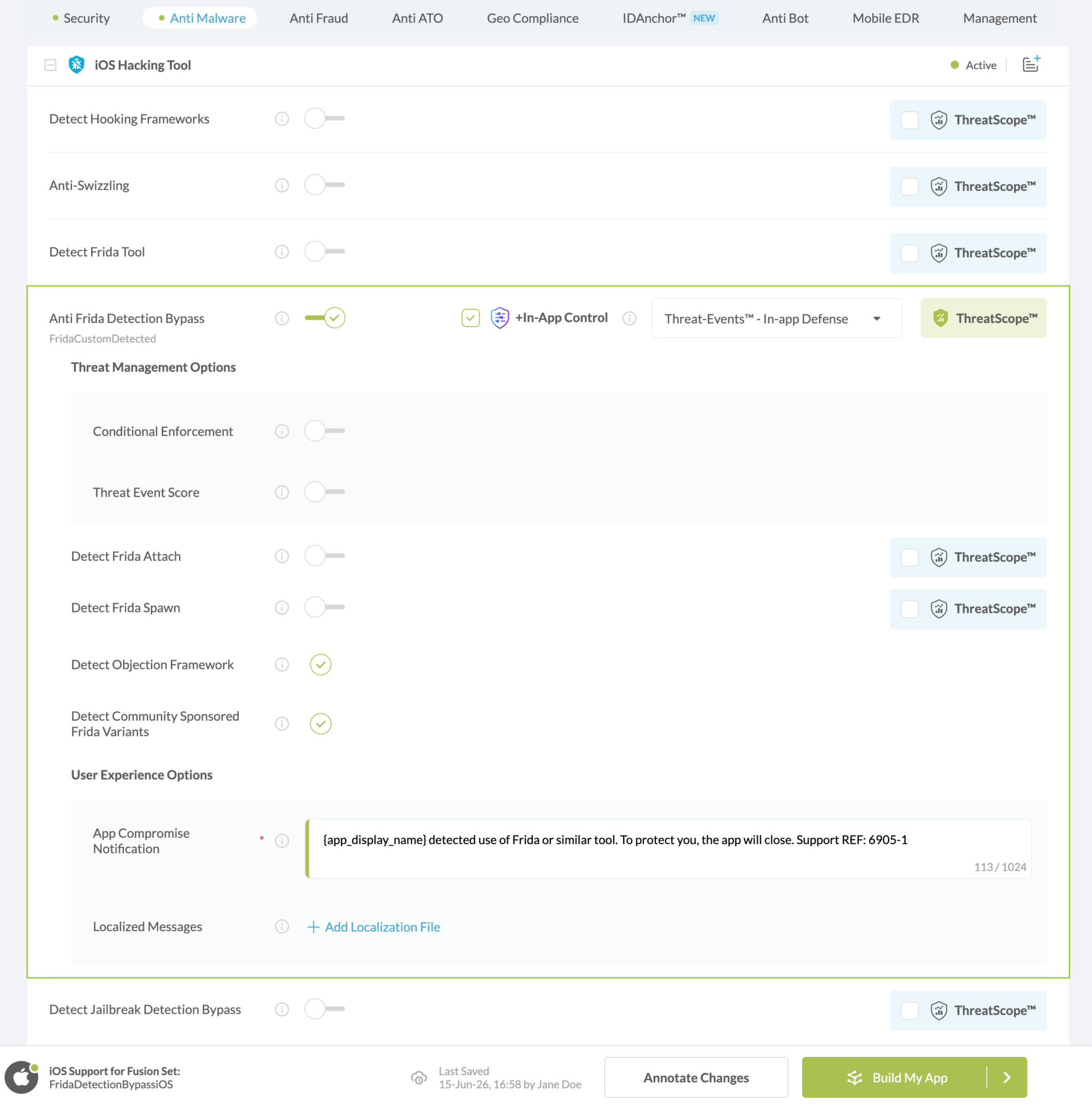Uncheck Detect Community Sponsored Frida Variants checkmark

pyautogui.click(x=320, y=724)
